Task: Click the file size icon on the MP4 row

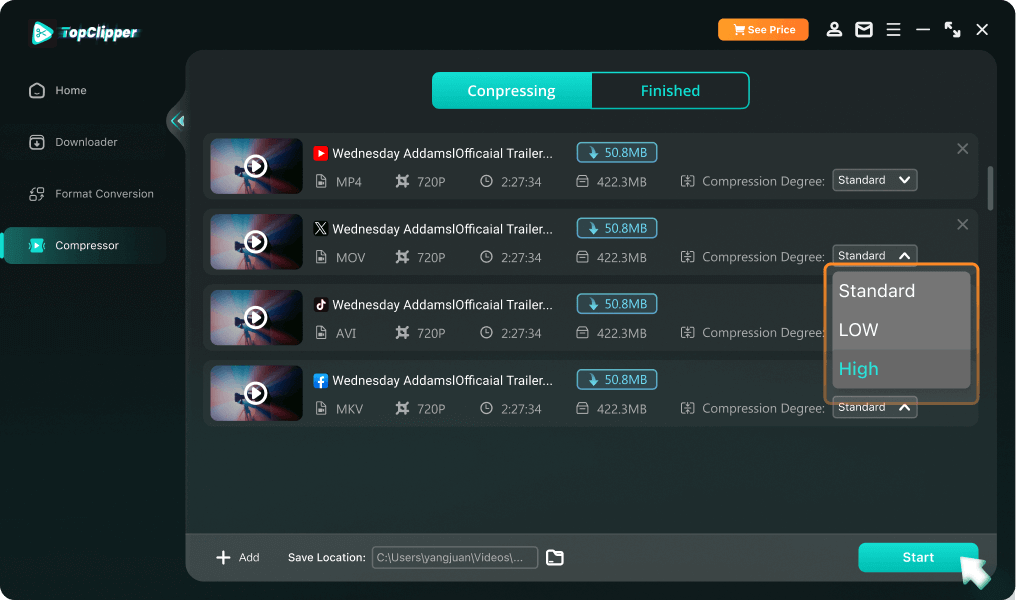Action: (x=583, y=181)
